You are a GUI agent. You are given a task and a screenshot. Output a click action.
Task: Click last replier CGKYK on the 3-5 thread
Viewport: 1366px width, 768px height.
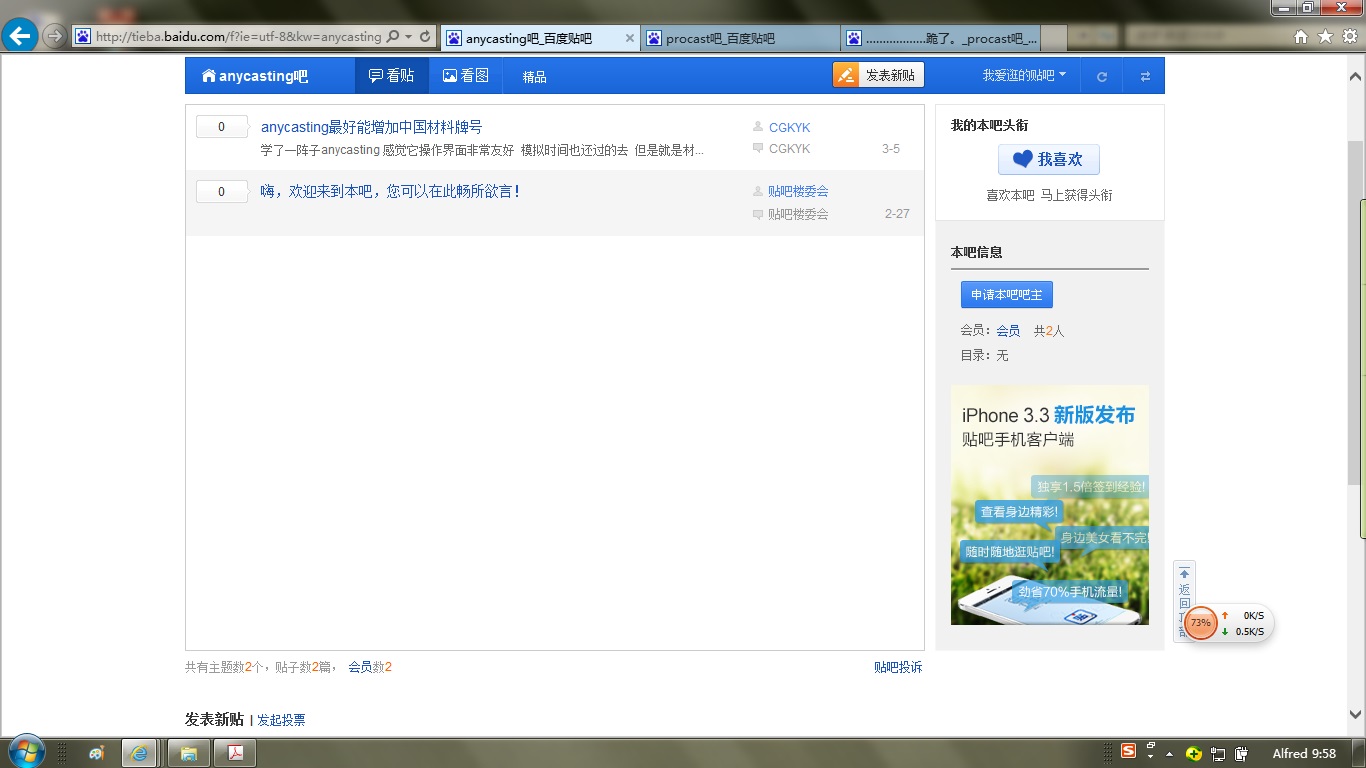point(790,149)
